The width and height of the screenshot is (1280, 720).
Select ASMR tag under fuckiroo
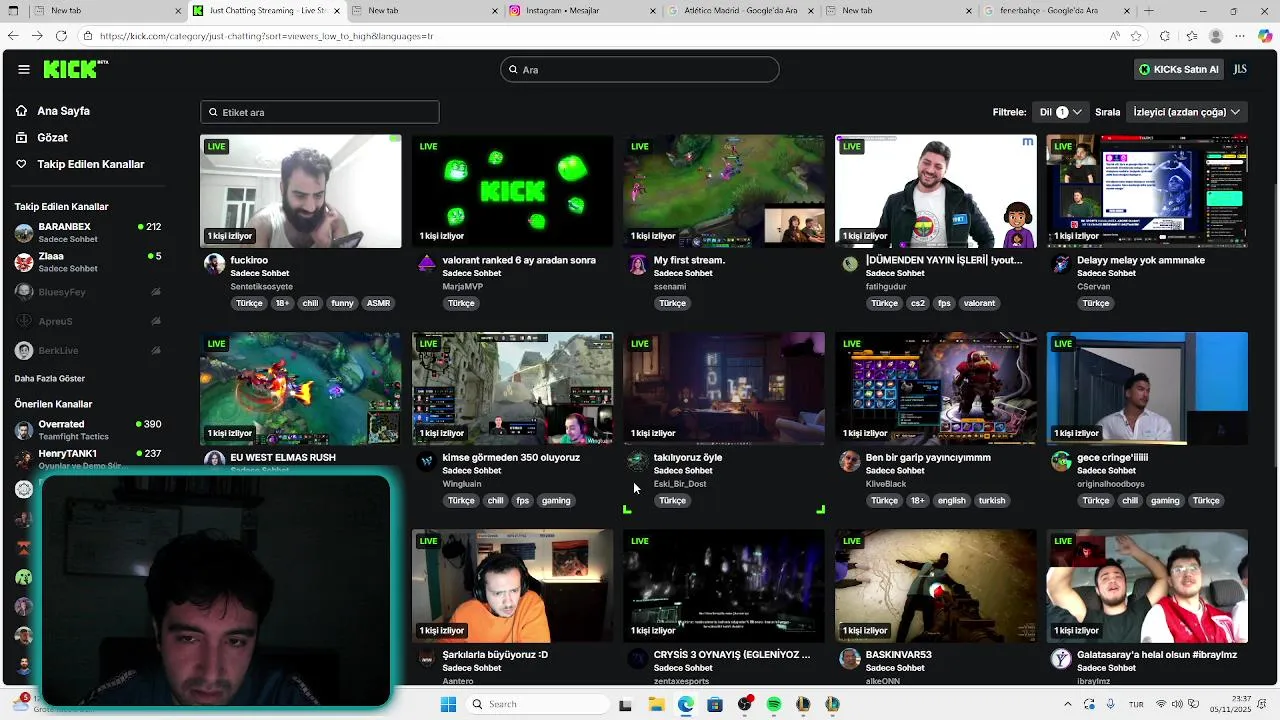point(378,303)
